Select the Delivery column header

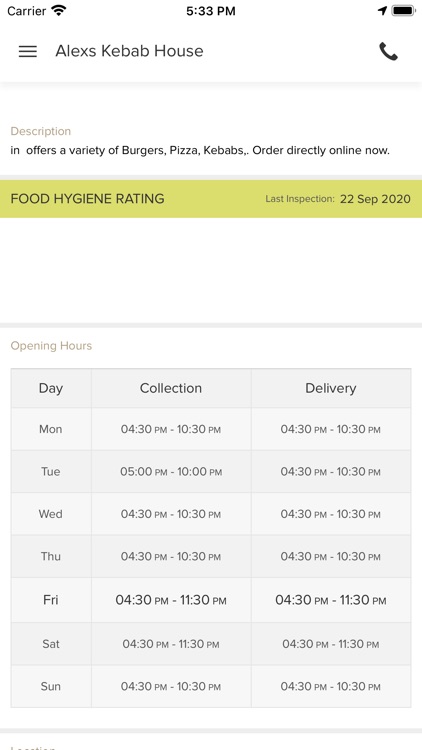pos(331,388)
